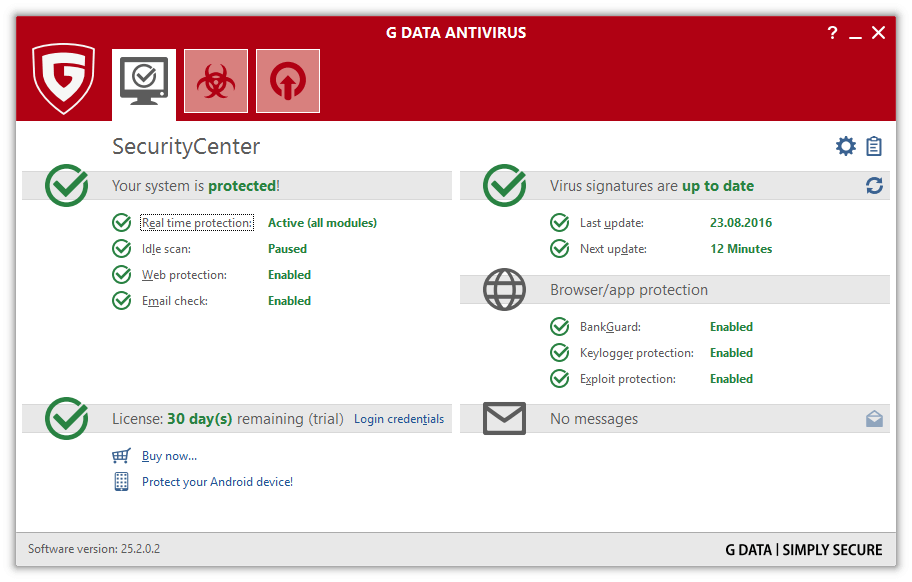912x582 pixels.
Task: Click the No messages header
Action: pyautogui.click(x=594, y=419)
